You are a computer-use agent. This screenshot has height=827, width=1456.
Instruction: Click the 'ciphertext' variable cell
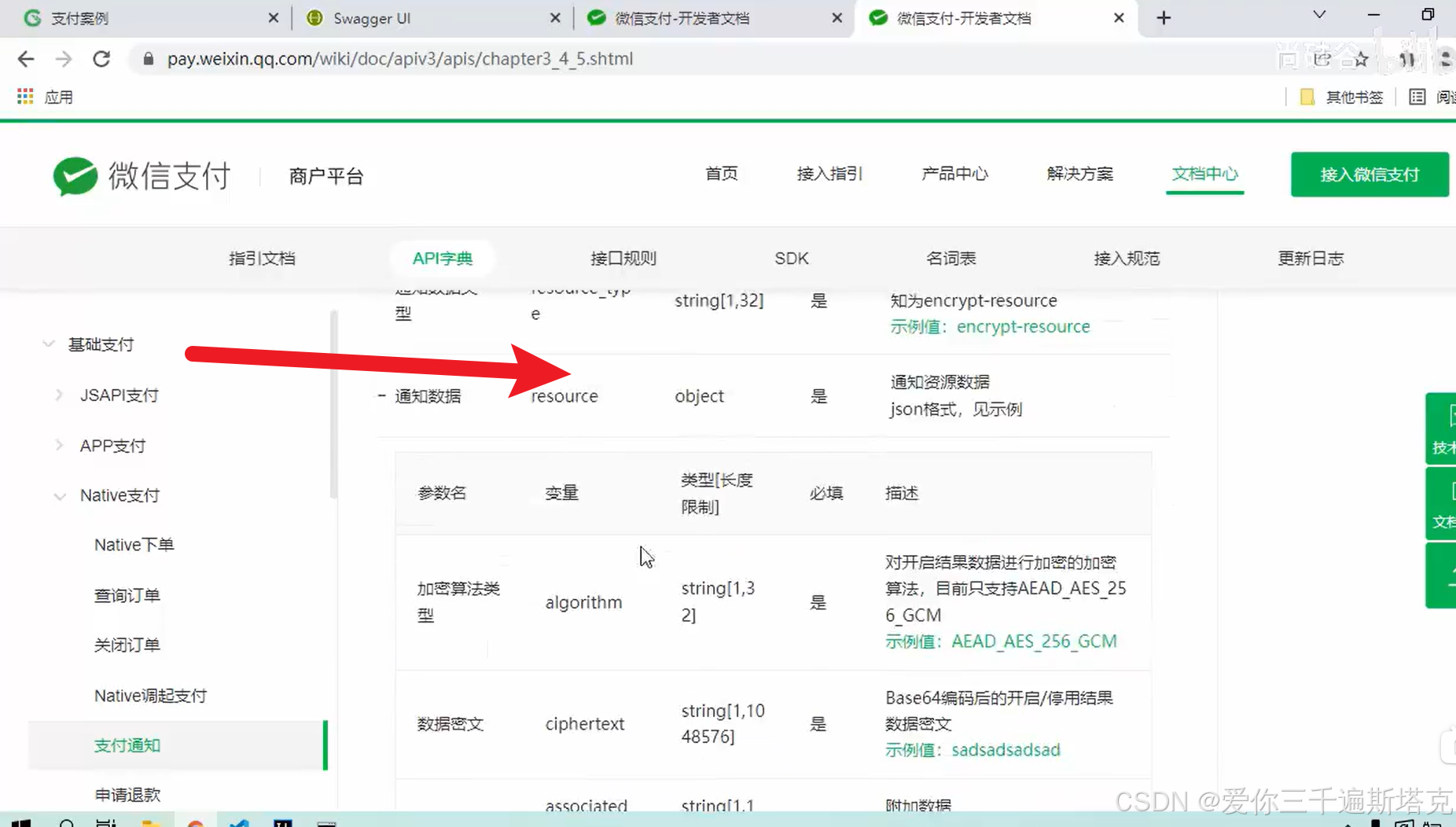point(585,724)
